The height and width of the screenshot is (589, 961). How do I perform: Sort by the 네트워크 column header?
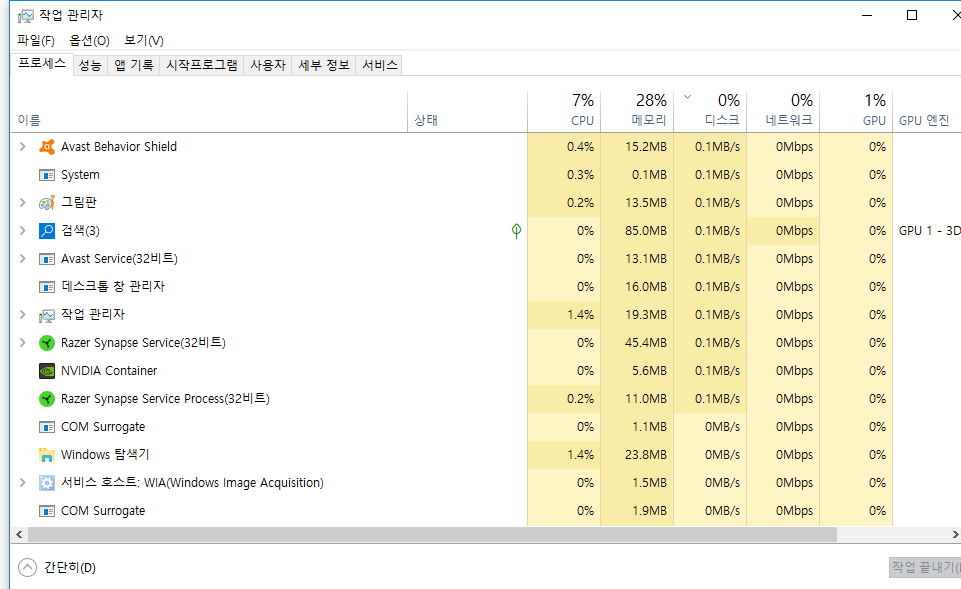coord(783,112)
